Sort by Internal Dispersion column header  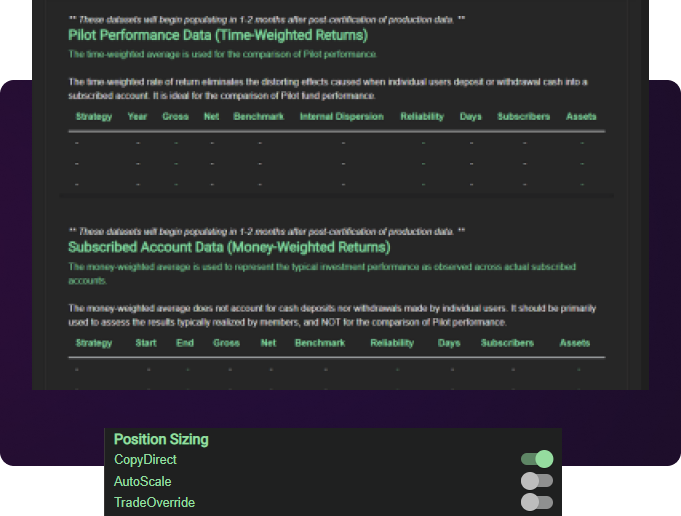(x=341, y=117)
